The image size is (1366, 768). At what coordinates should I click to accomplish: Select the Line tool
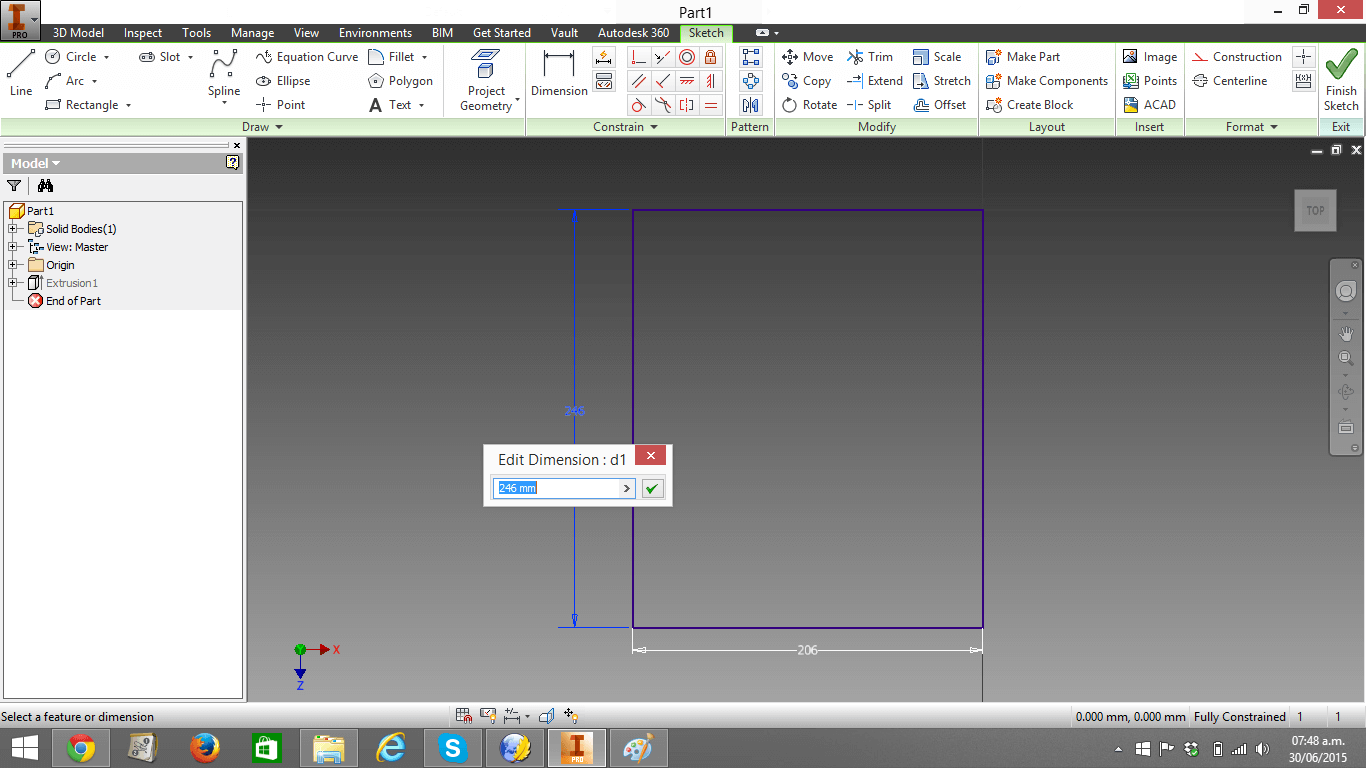[x=21, y=73]
